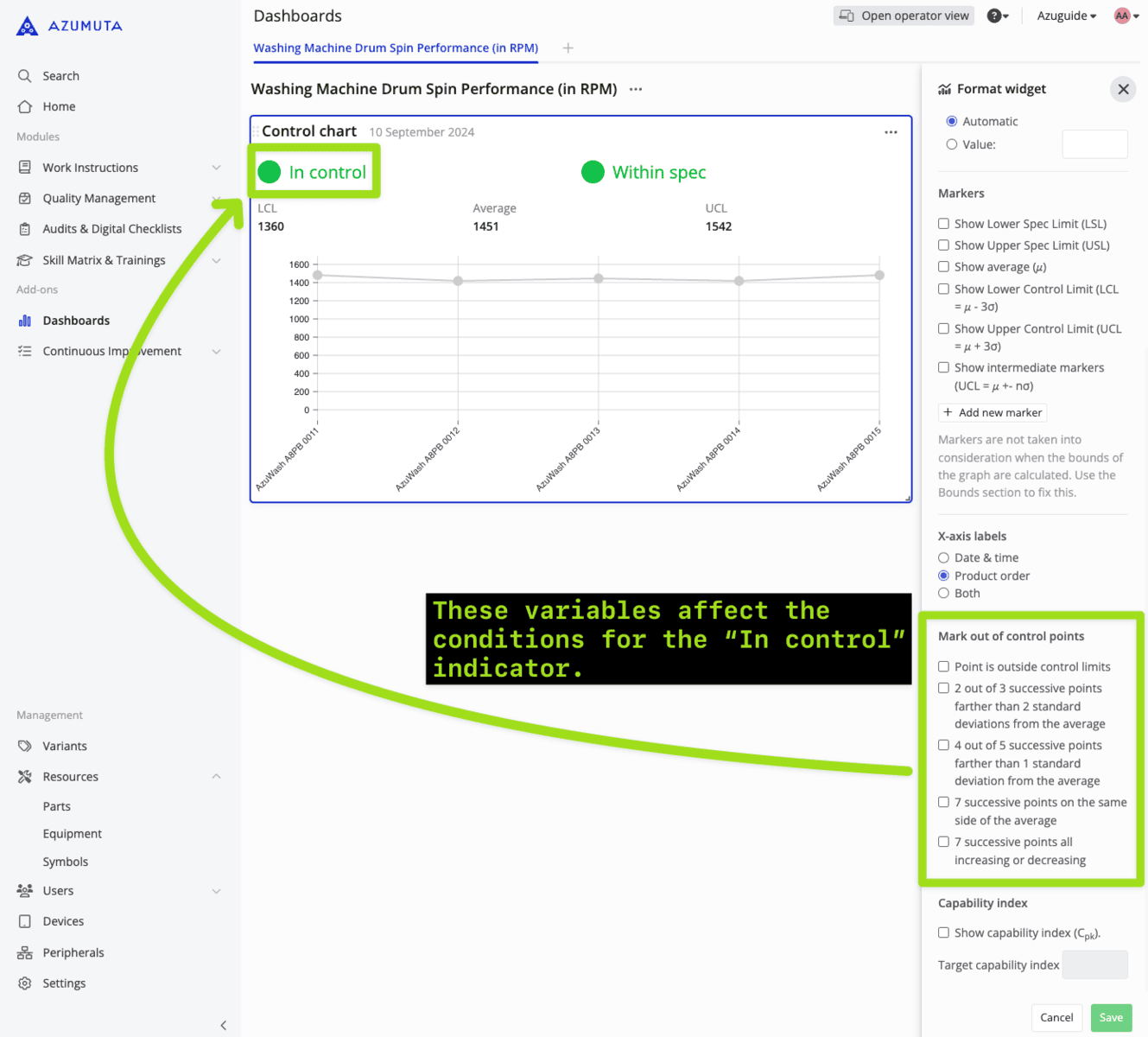Click the Save button

(1110, 1017)
